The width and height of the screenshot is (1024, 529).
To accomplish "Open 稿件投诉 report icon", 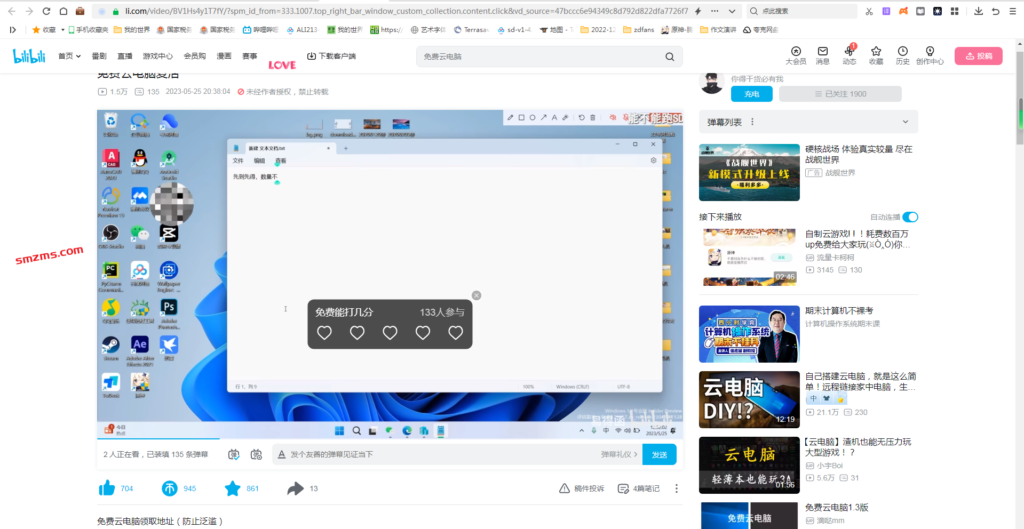I will [x=565, y=489].
